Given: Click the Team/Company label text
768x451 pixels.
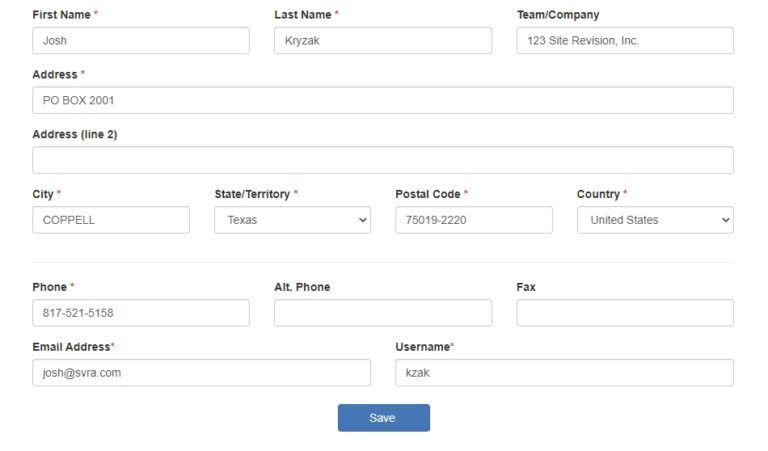Looking at the screenshot, I should click(558, 15).
